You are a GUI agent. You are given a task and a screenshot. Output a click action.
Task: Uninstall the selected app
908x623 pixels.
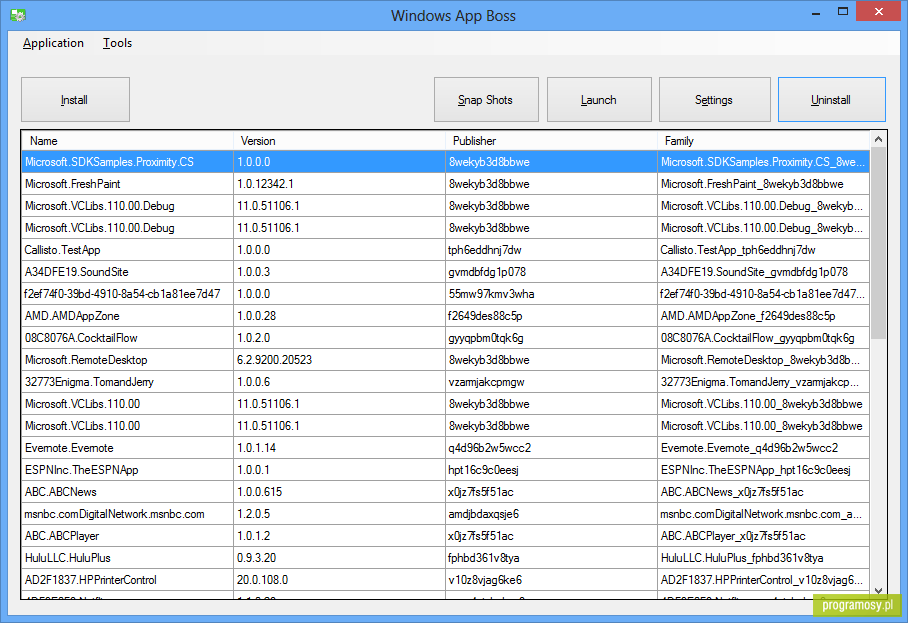[832, 100]
